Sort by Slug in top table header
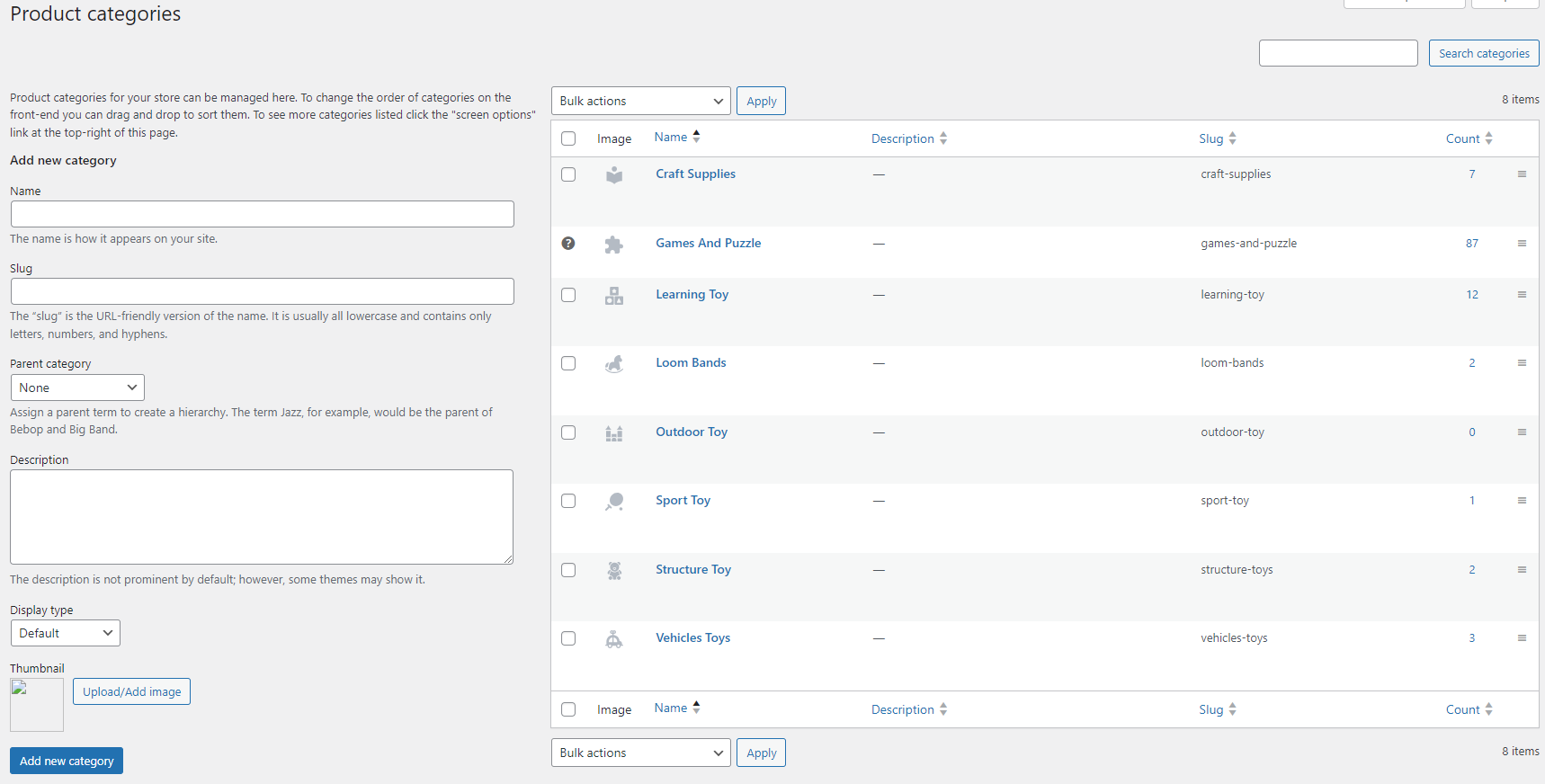Viewport: 1545px width, 784px height. pos(1218,138)
